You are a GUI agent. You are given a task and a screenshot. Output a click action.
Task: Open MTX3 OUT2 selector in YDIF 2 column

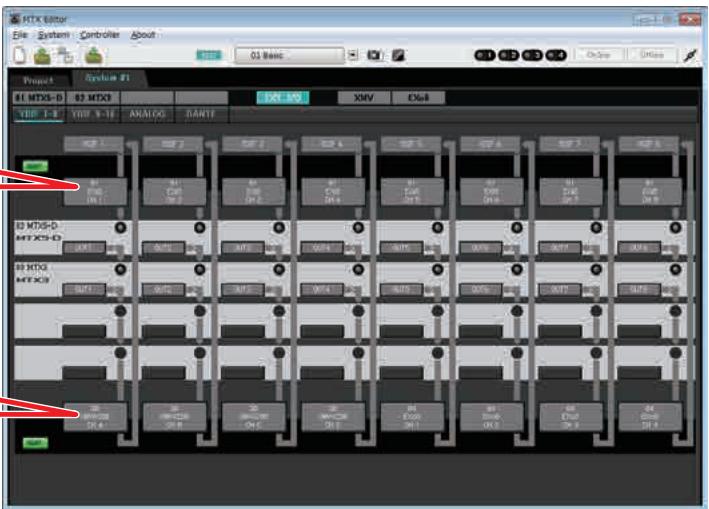pos(163,289)
